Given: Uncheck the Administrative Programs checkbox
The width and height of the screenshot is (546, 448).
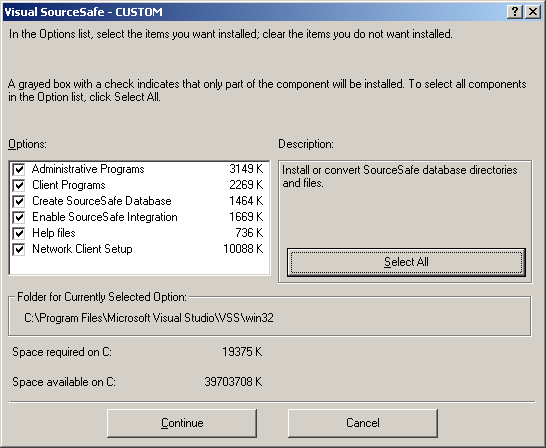Looking at the screenshot, I should 19,170.
